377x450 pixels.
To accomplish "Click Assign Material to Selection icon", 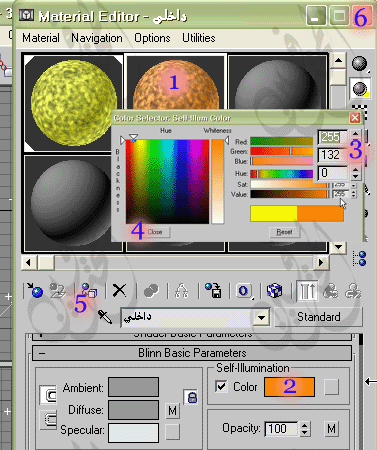I will pyautogui.click(x=88, y=290).
